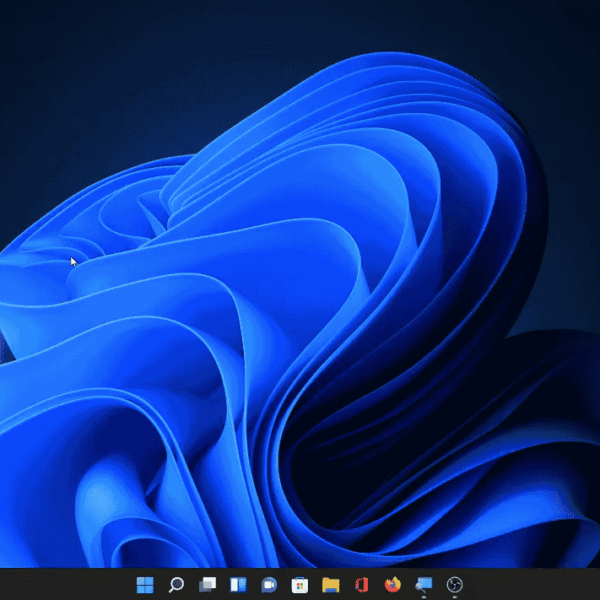The height and width of the screenshot is (600, 600).
Task: Switch to OBS Studio
Action: pos(455,585)
